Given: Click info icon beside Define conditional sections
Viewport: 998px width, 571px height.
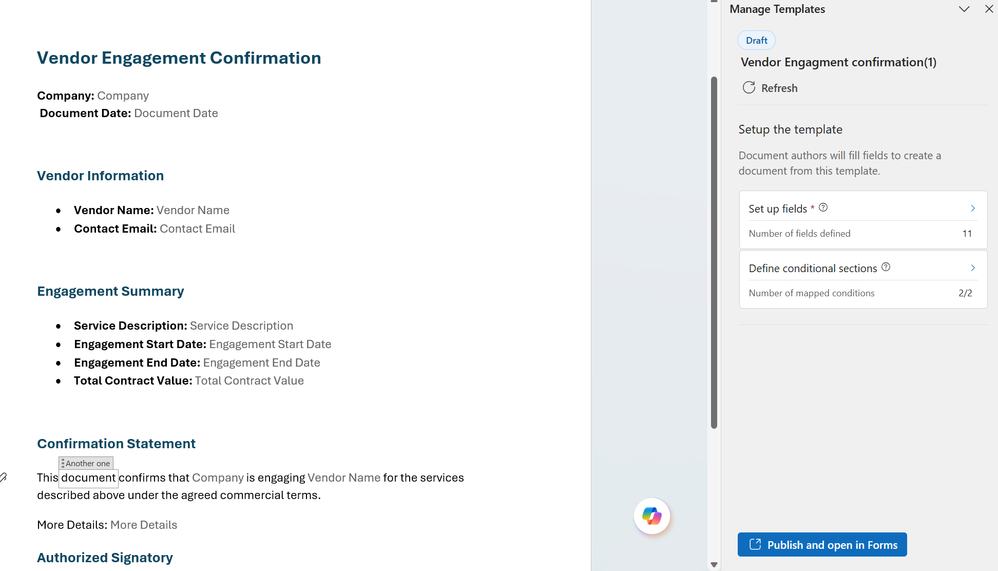Looking at the screenshot, I should coord(886,267).
